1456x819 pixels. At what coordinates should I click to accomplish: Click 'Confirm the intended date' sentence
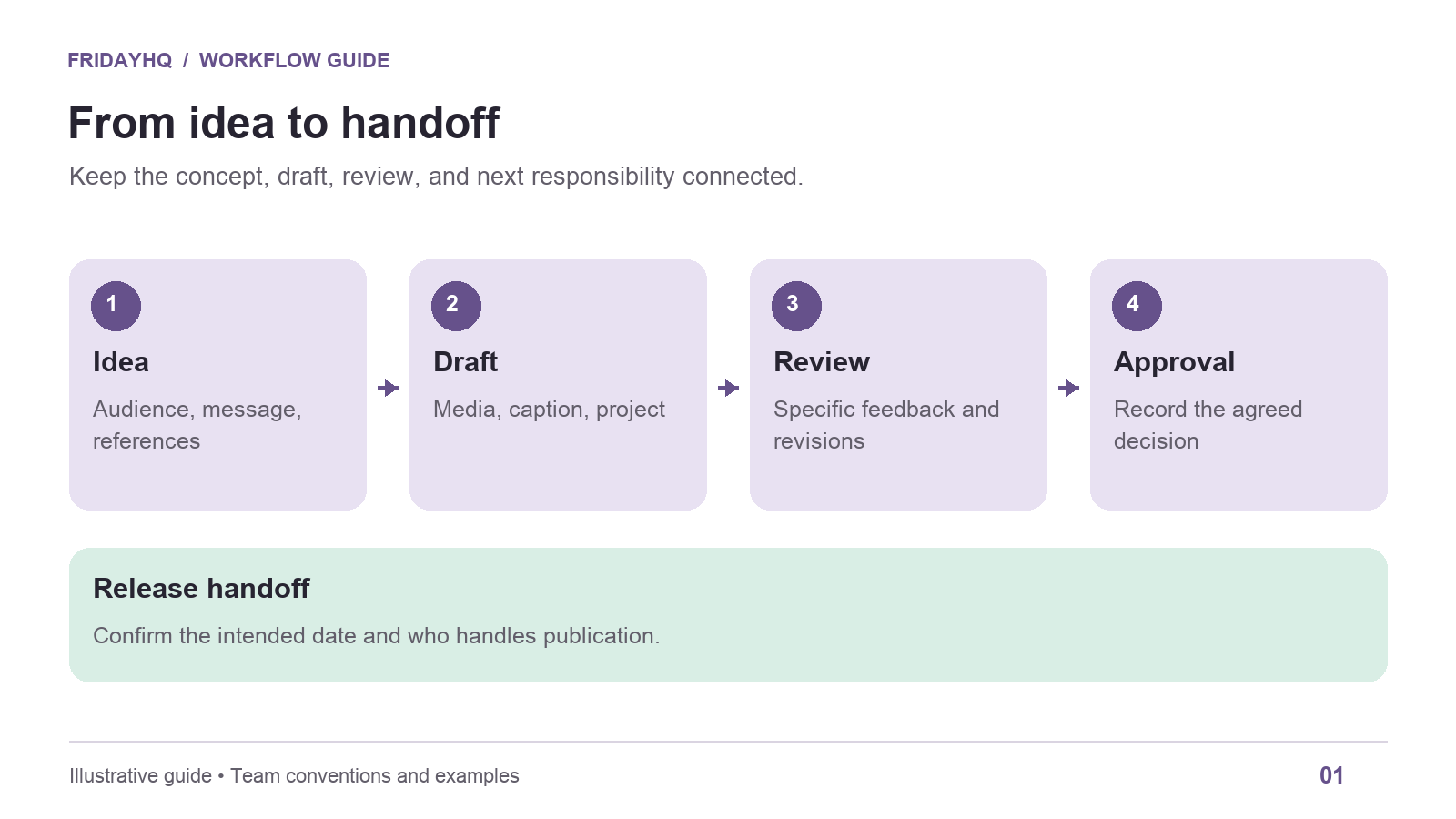[x=377, y=636]
